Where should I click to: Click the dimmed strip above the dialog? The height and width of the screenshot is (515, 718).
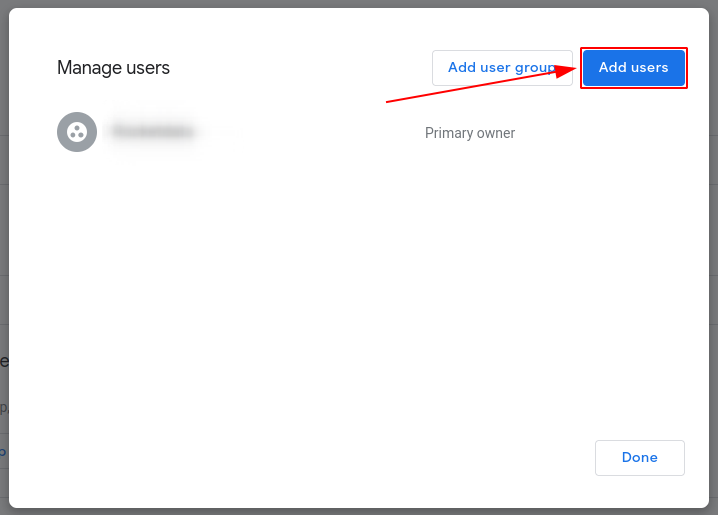(x=360, y=3)
